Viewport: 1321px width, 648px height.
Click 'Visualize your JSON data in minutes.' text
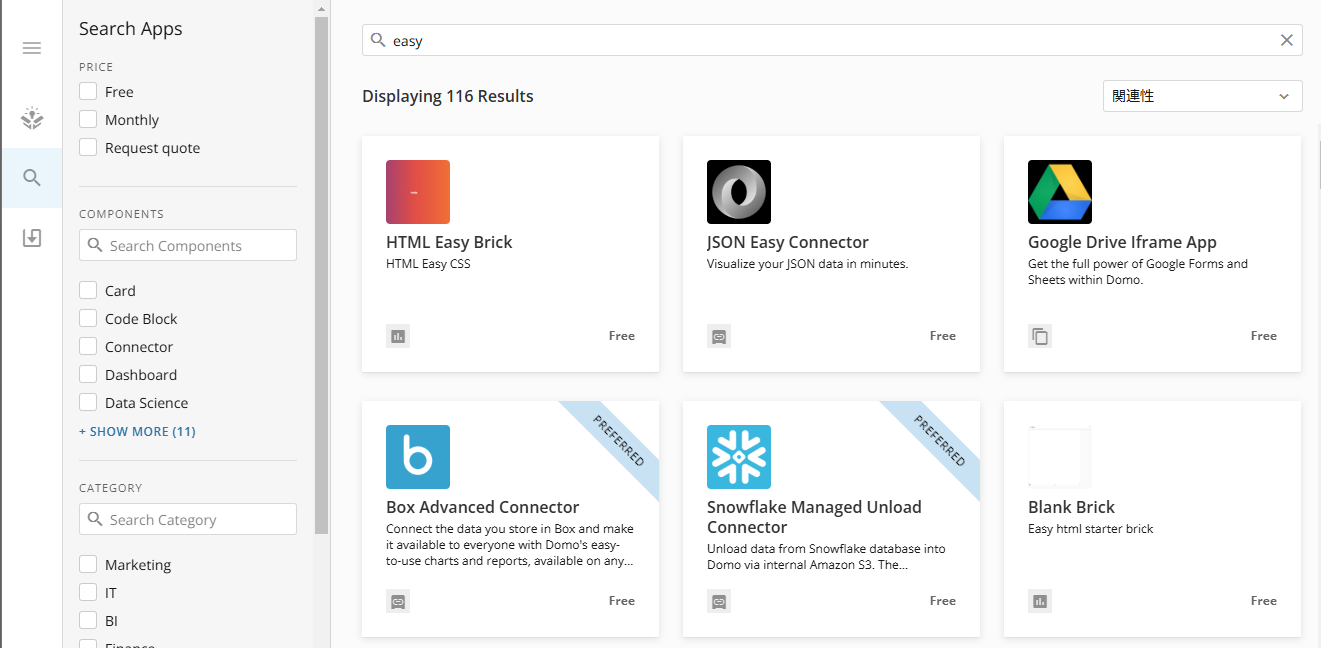807,264
